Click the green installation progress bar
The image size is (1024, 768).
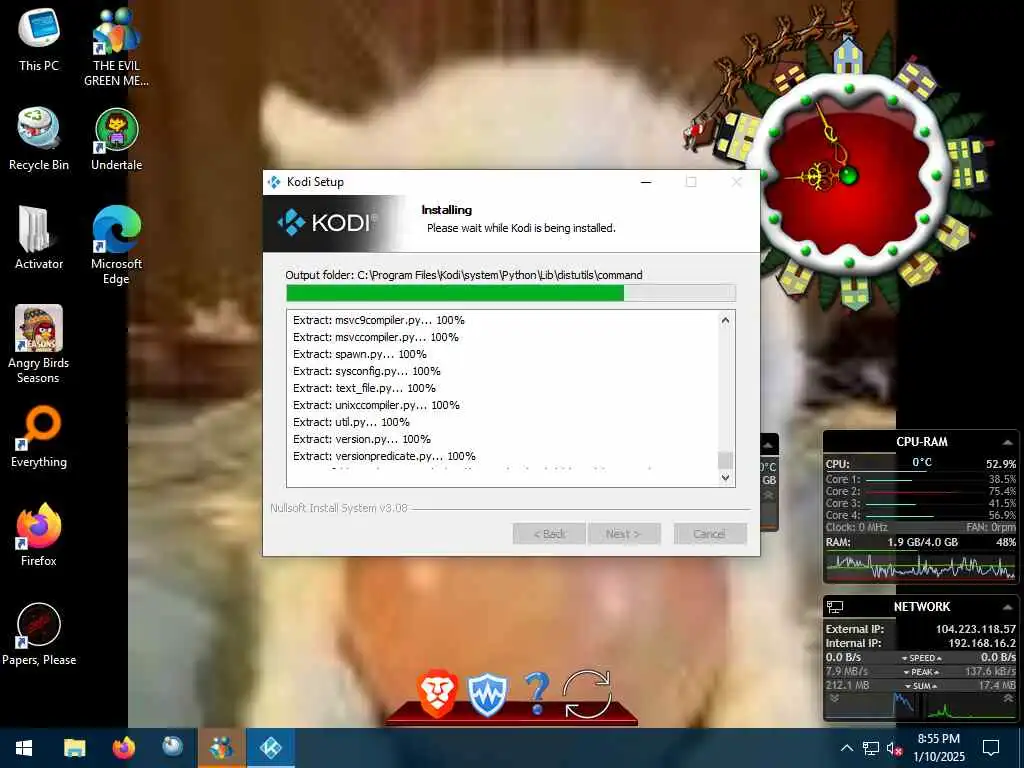click(x=511, y=293)
